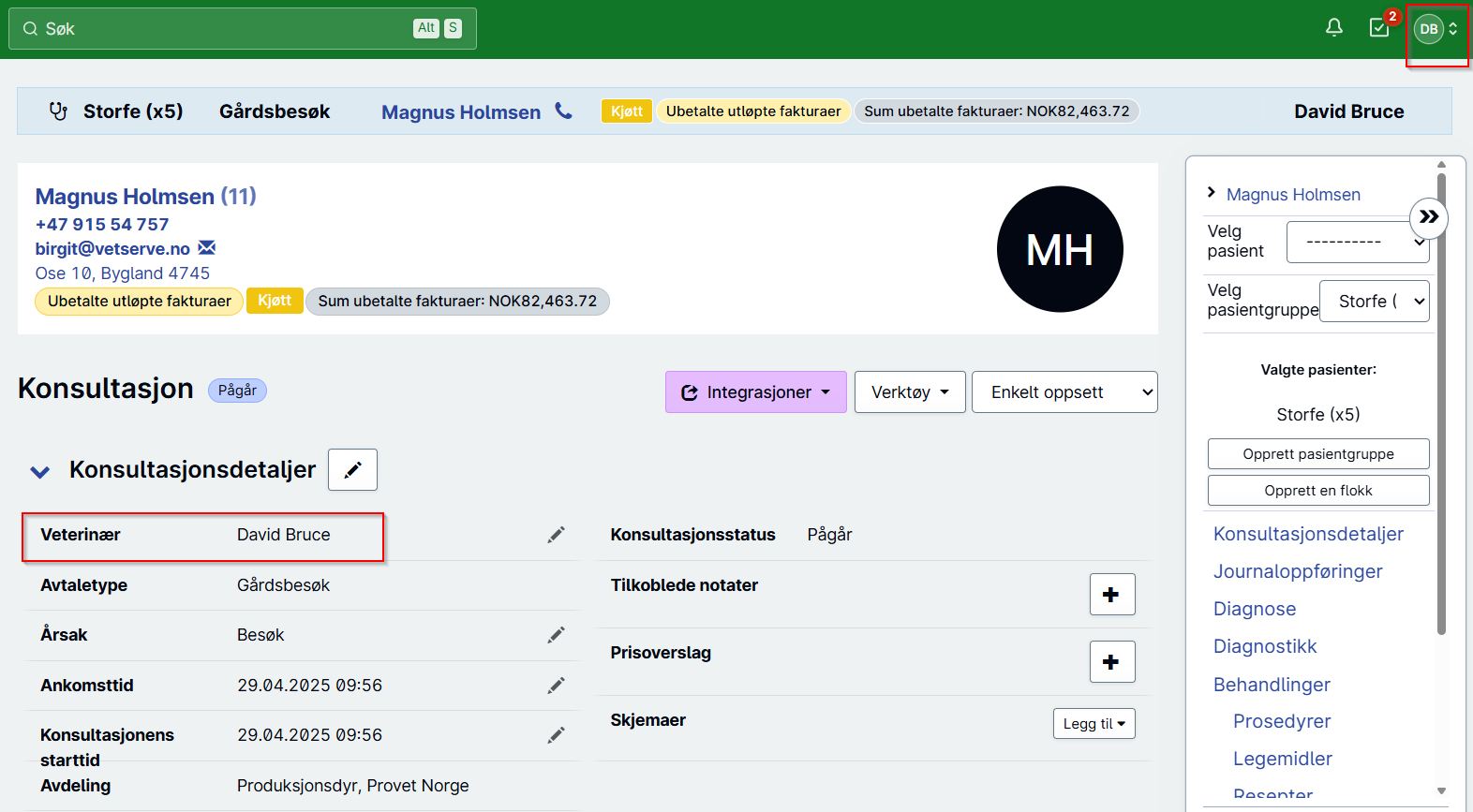
Task: Open the Enkelt oppsett layout selector
Action: [x=1064, y=392]
